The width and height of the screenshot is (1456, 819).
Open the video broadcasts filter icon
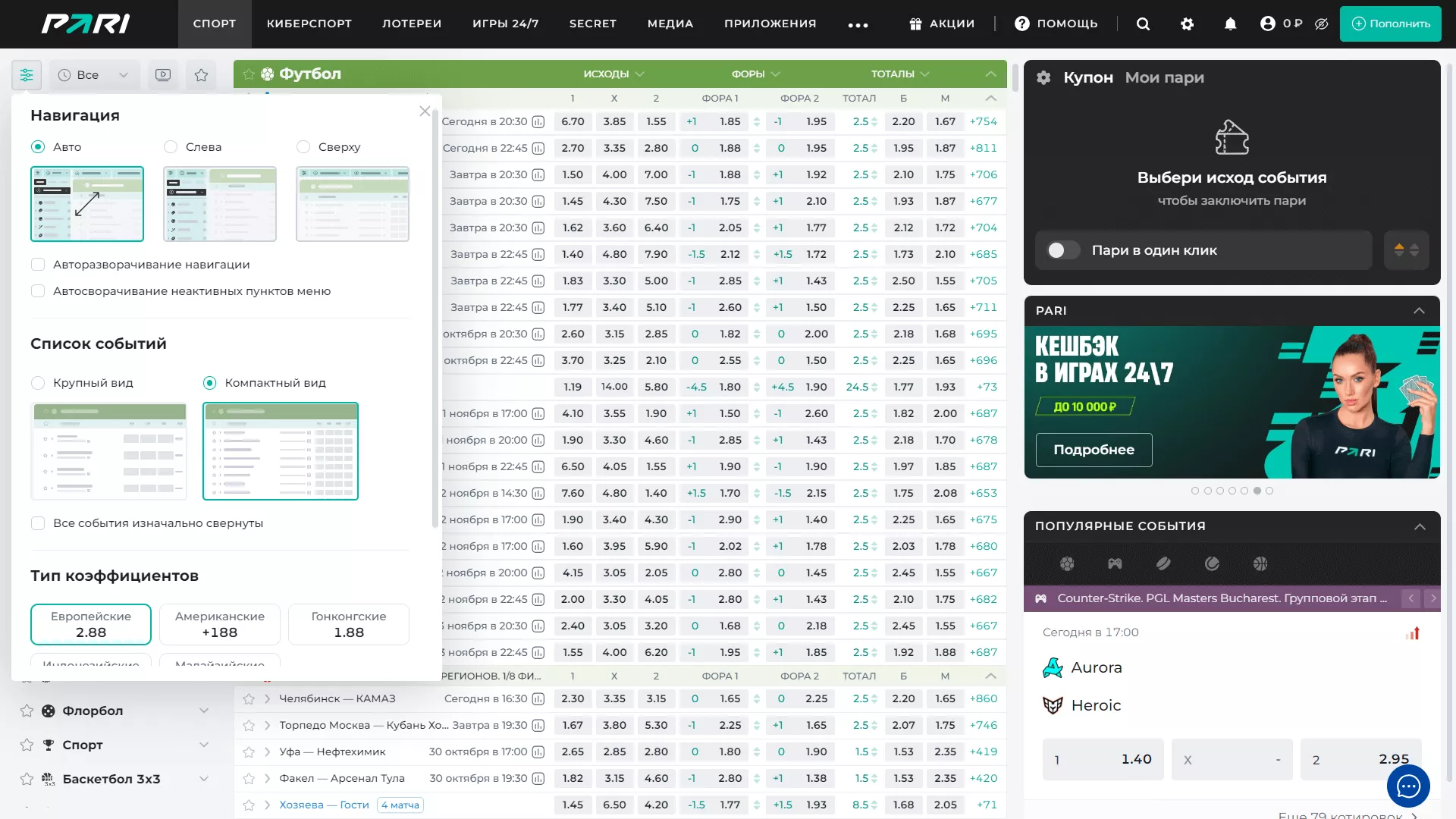click(163, 74)
